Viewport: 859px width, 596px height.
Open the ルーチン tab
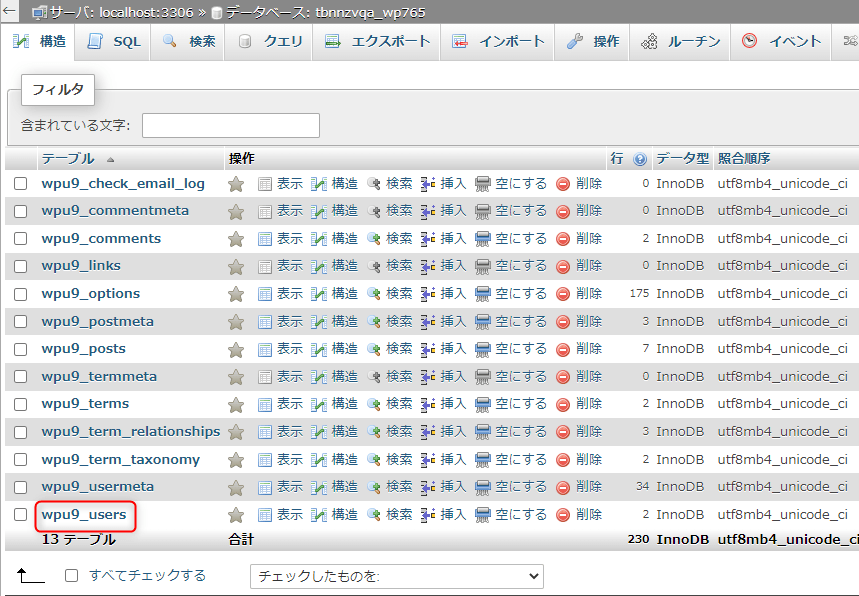click(680, 42)
